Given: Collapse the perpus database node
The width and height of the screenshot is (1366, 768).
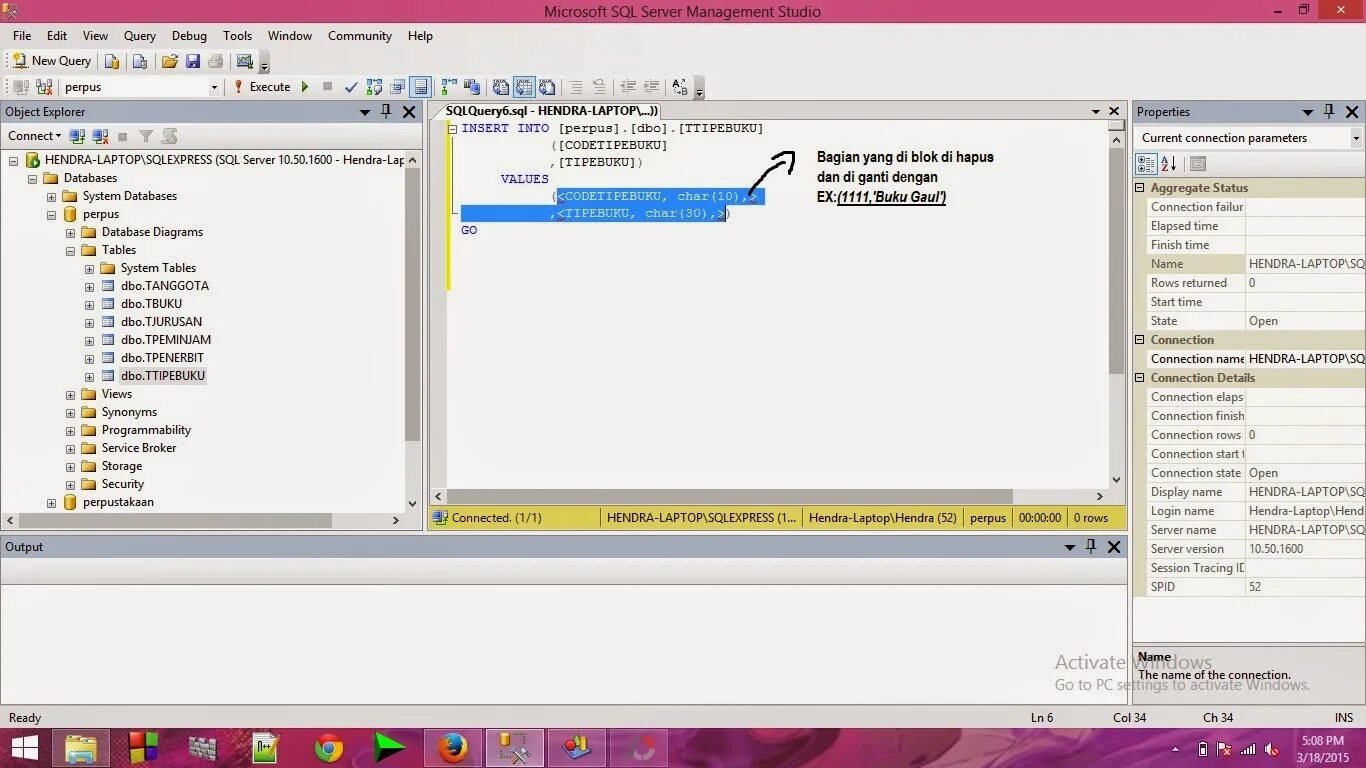Looking at the screenshot, I should [x=52, y=214].
